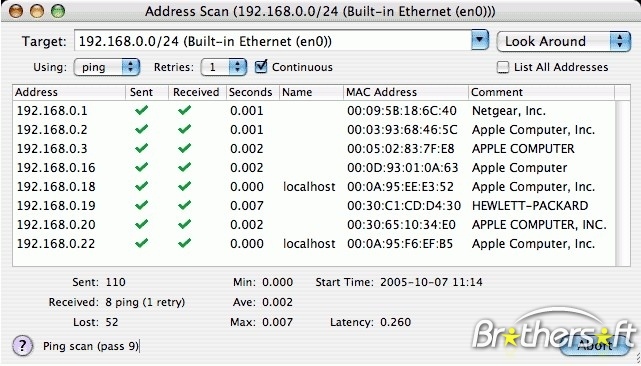Click MAC address 00:03:93:68:46:5C
This screenshot has height=366, width=641.
[x=402, y=130]
